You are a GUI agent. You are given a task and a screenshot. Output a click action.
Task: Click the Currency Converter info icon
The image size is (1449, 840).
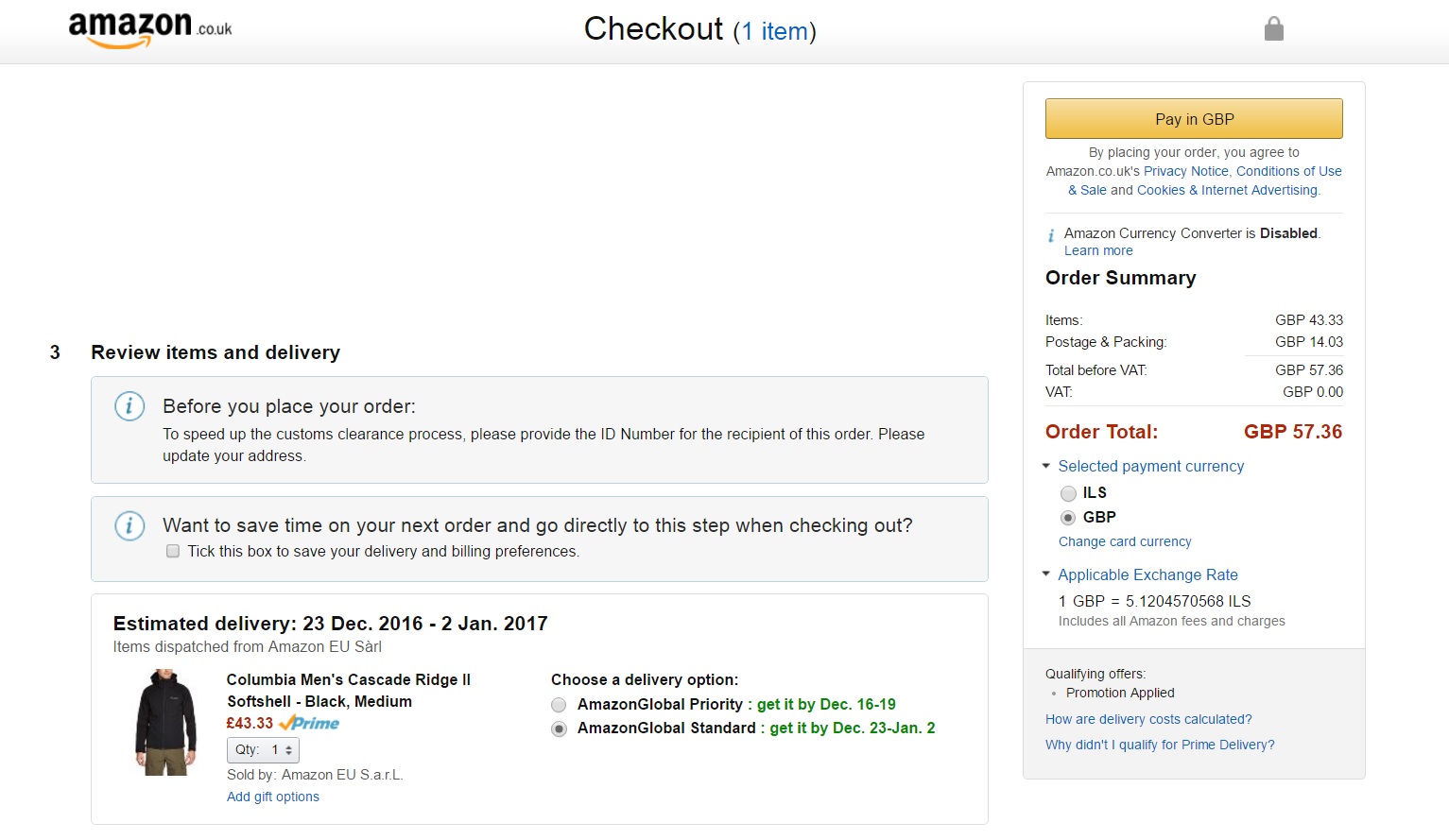pos(1051,235)
